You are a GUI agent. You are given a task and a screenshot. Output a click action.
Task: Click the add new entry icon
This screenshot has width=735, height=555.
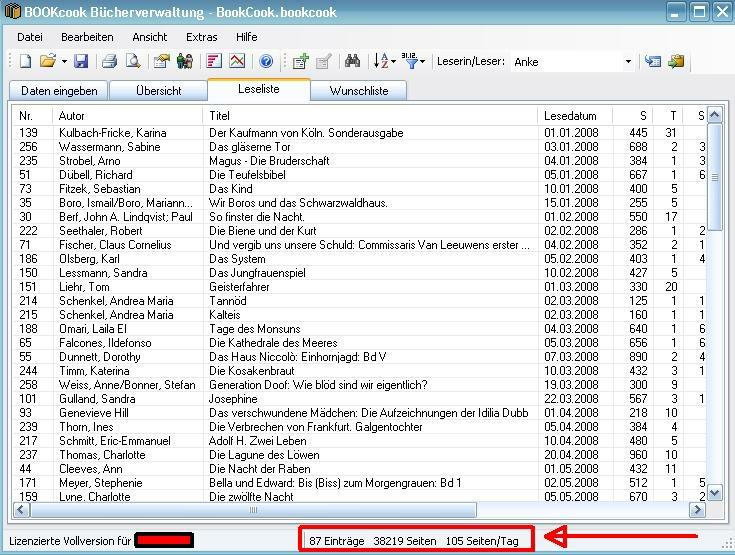300,62
